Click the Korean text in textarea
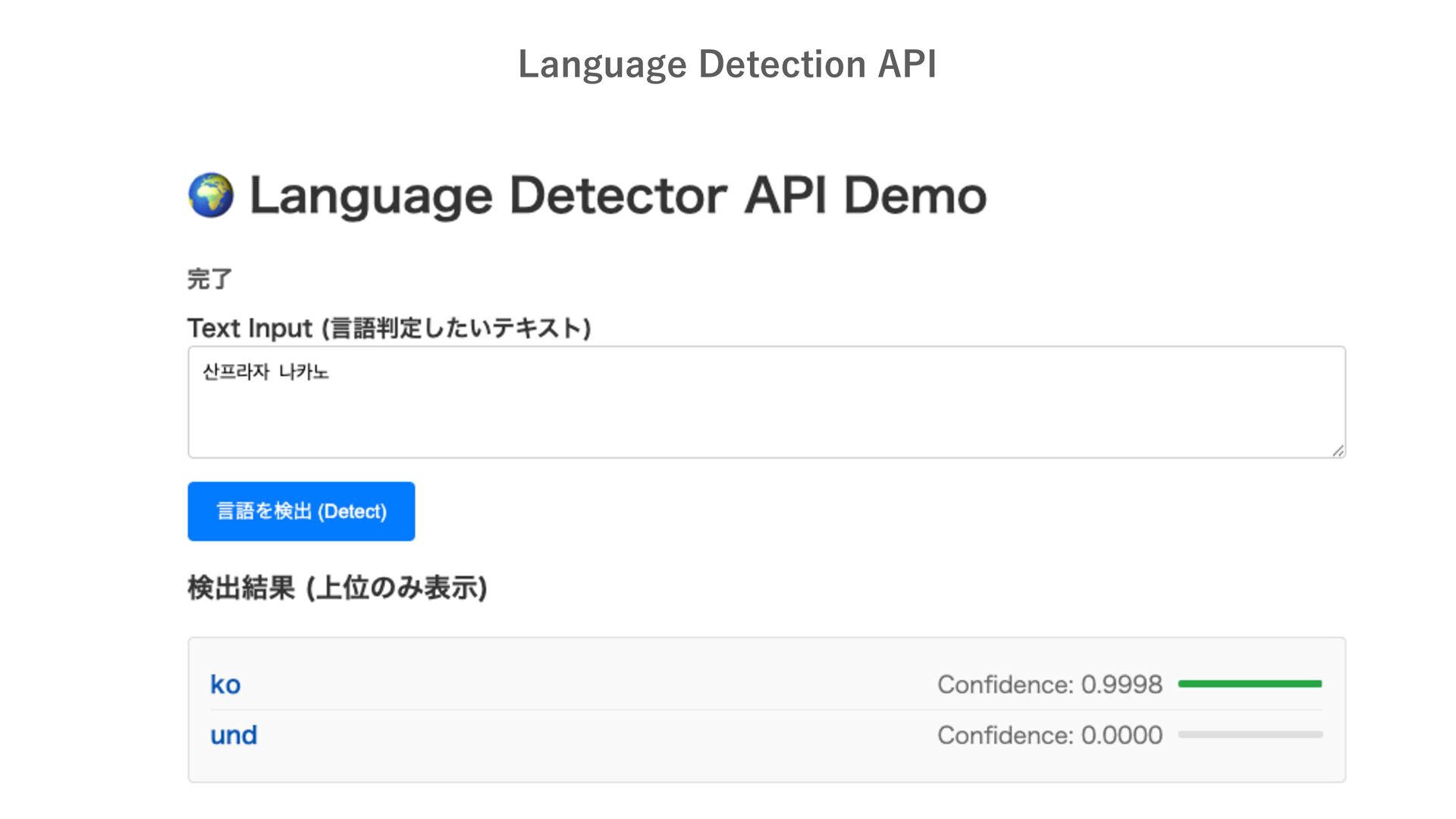 (265, 372)
